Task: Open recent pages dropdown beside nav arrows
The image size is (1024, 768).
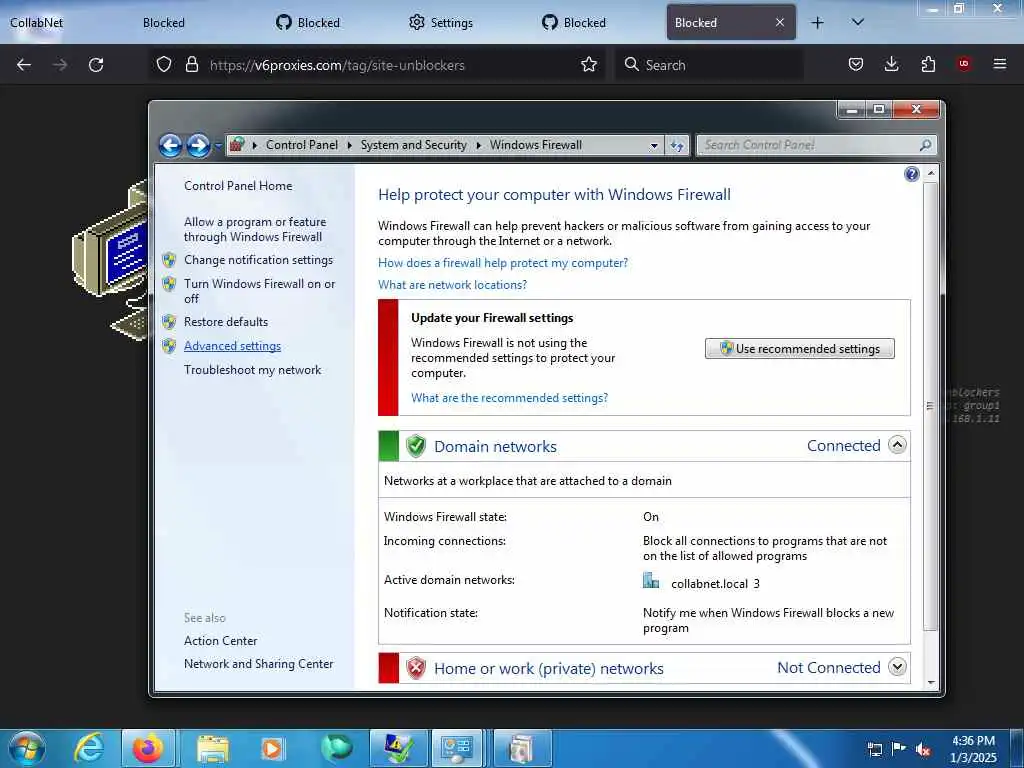Action: (218, 146)
